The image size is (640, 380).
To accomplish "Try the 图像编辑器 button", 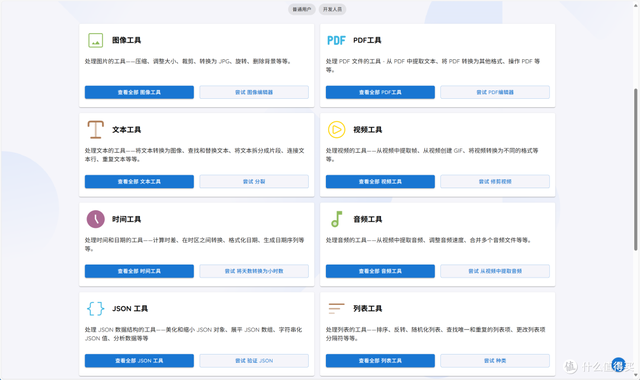I will click(x=254, y=92).
